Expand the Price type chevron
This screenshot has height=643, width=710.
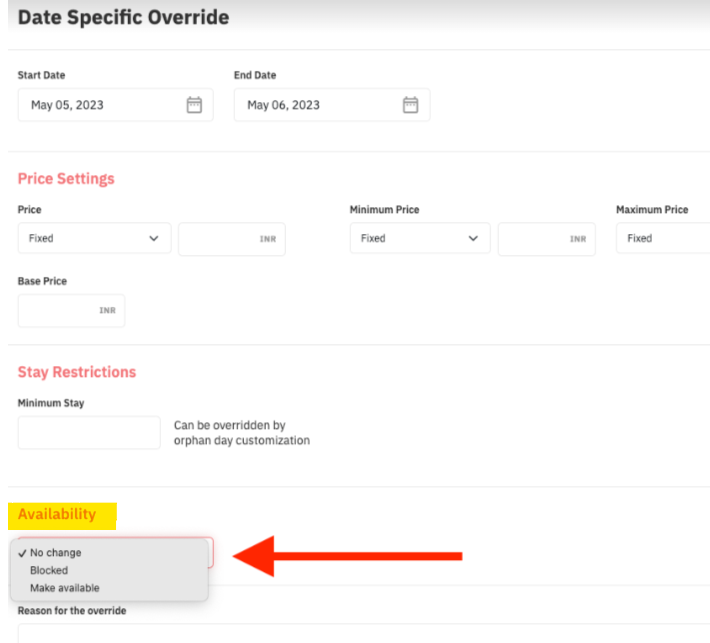click(154, 238)
